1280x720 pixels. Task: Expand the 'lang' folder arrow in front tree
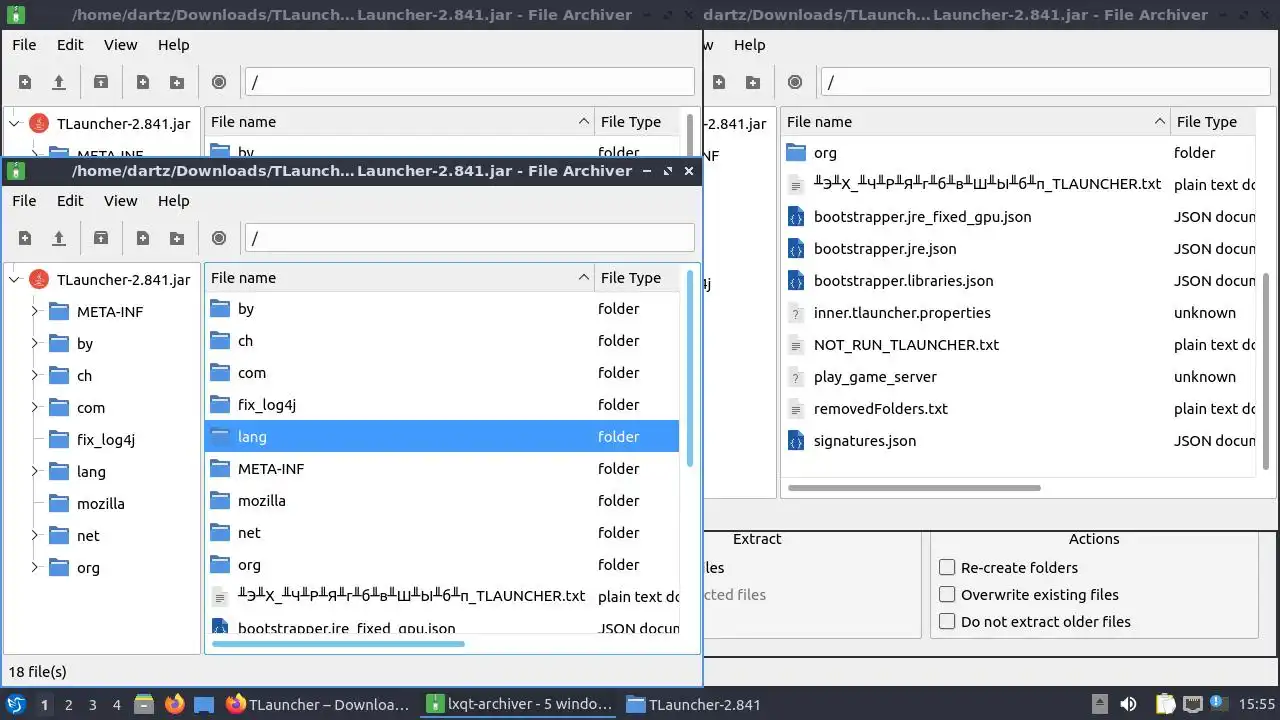click(x=35, y=472)
